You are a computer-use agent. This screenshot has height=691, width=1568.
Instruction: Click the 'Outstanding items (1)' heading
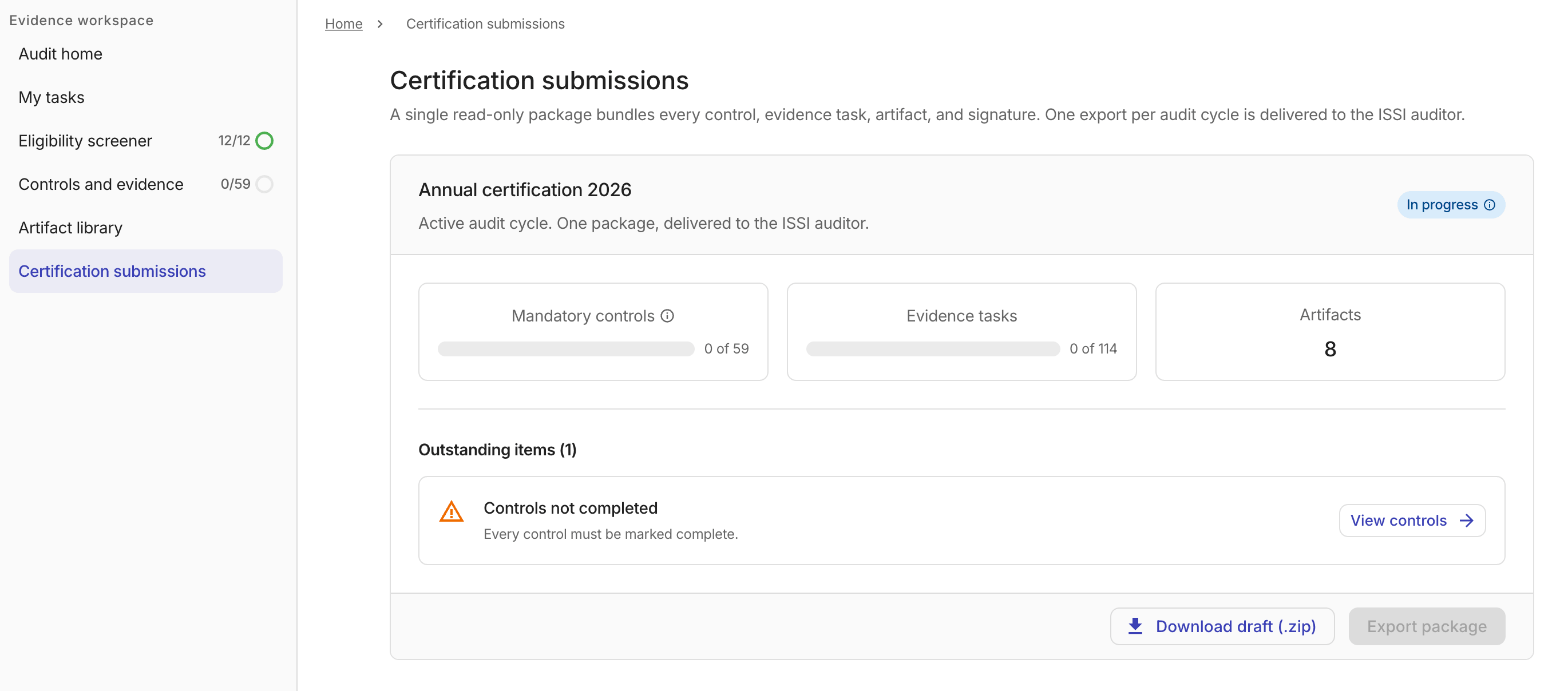(x=497, y=450)
